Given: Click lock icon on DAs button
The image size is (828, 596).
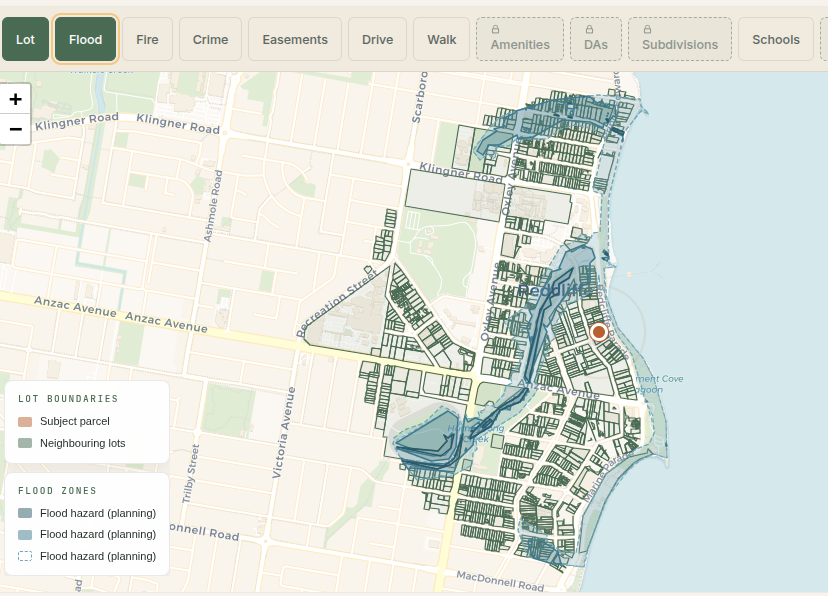Looking at the screenshot, I should pyautogui.click(x=589, y=30).
